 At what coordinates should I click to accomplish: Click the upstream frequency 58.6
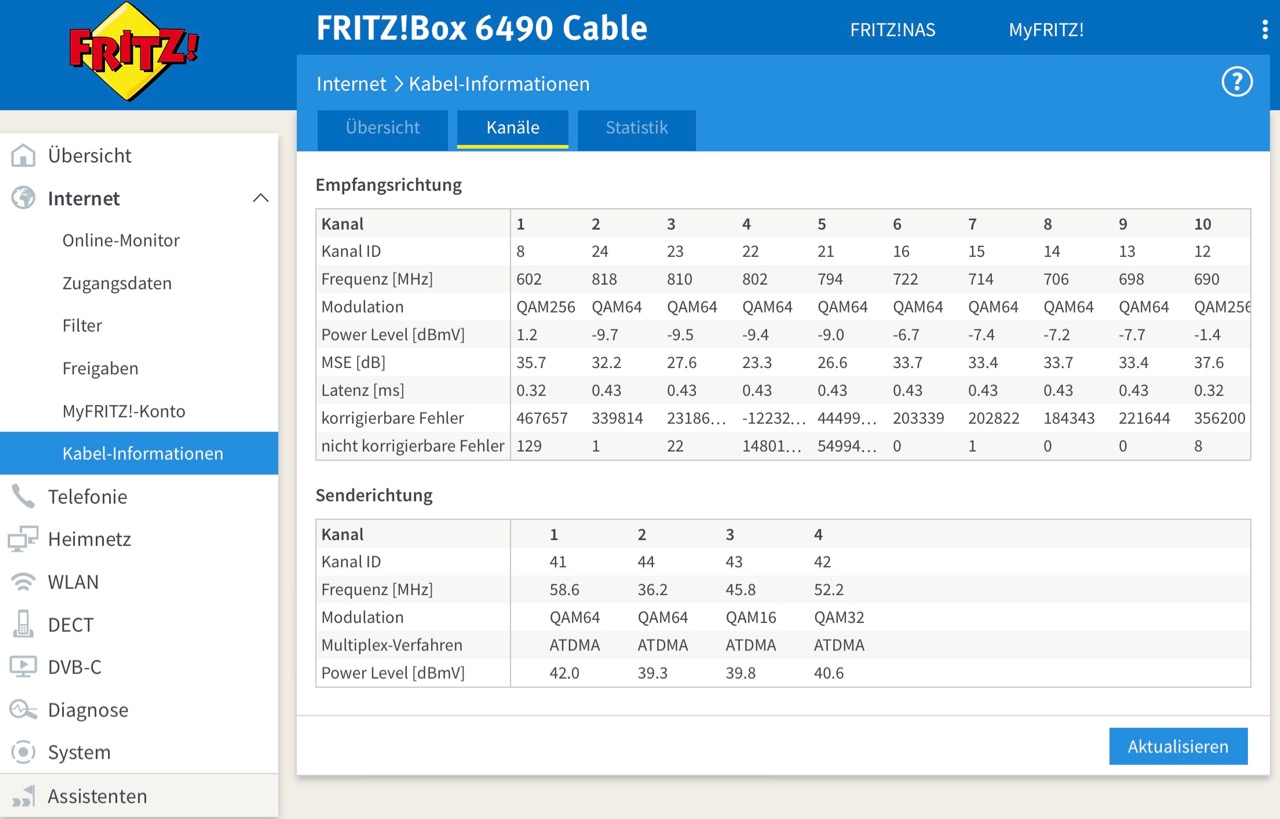tap(565, 590)
